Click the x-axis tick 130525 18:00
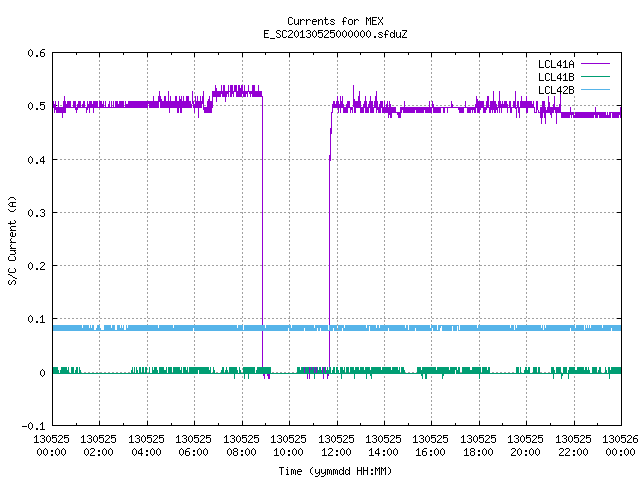This screenshot has height=480, width=640. pyautogui.click(x=478, y=446)
